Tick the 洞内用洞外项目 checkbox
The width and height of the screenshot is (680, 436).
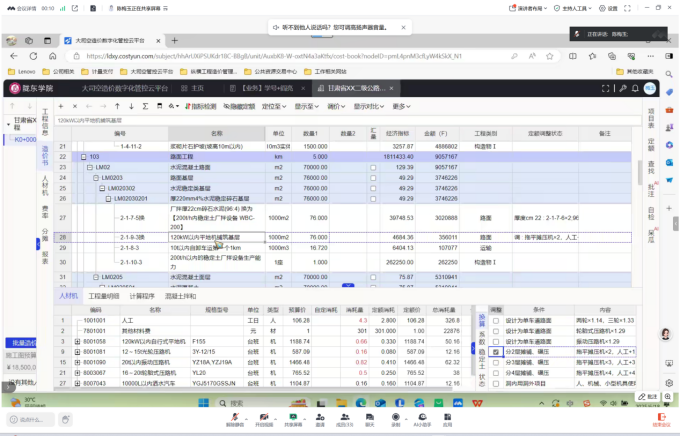pyautogui.click(x=496, y=382)
